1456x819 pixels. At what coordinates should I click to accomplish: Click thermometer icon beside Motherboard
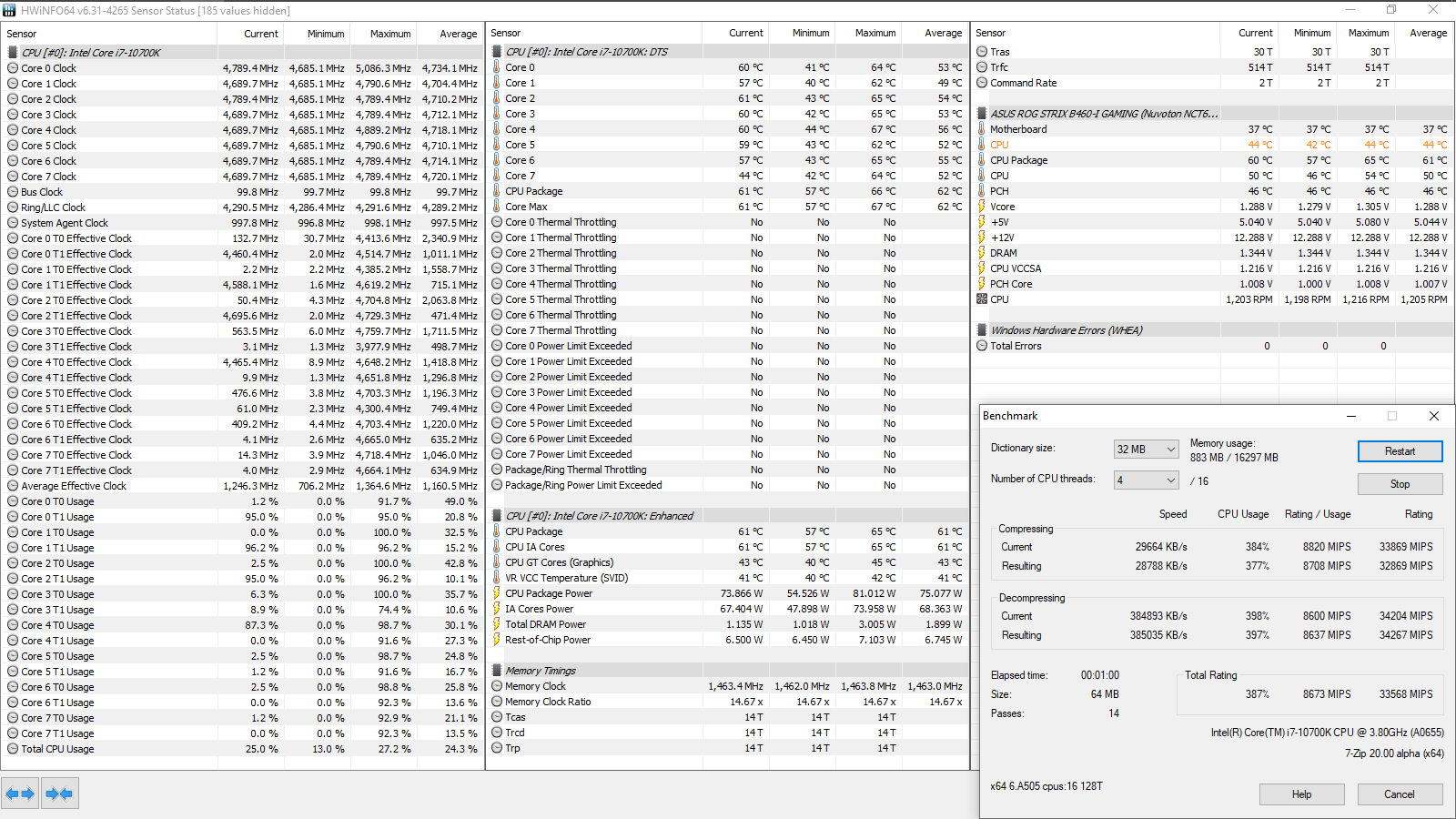[982, 129]
